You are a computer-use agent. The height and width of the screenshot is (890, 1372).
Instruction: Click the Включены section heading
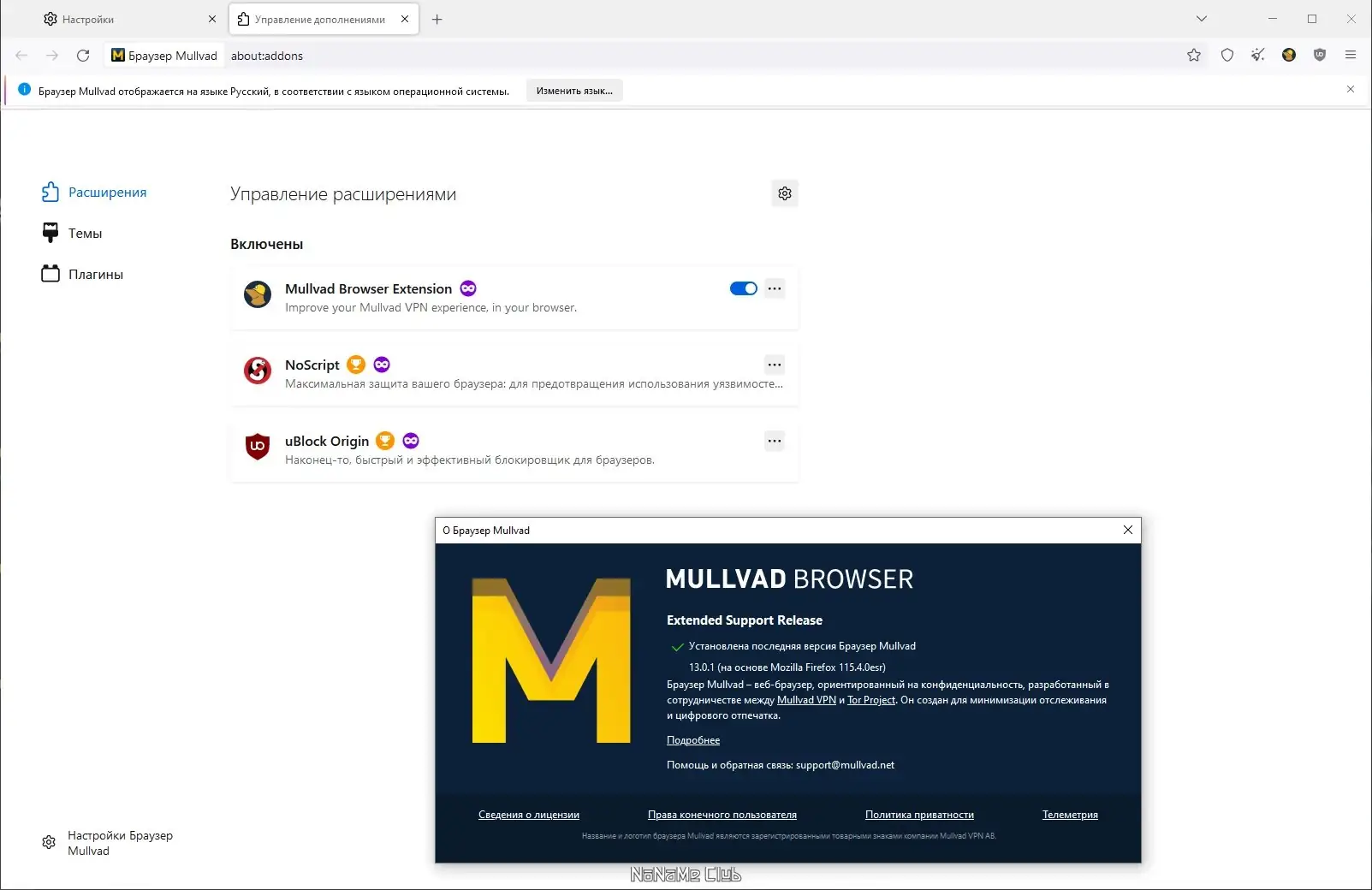coord(267,244)
